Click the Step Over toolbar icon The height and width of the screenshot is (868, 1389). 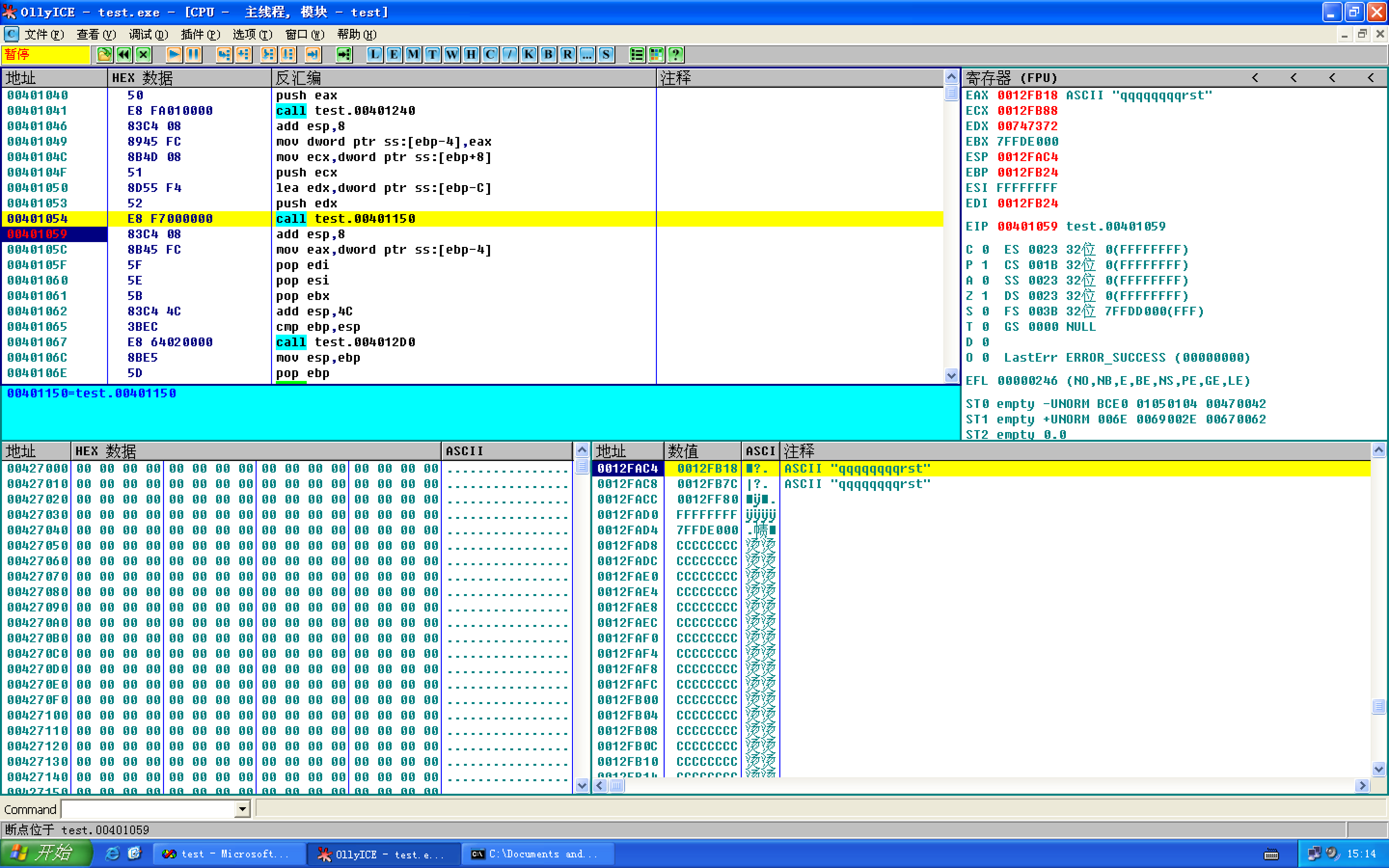pos(244,54)
